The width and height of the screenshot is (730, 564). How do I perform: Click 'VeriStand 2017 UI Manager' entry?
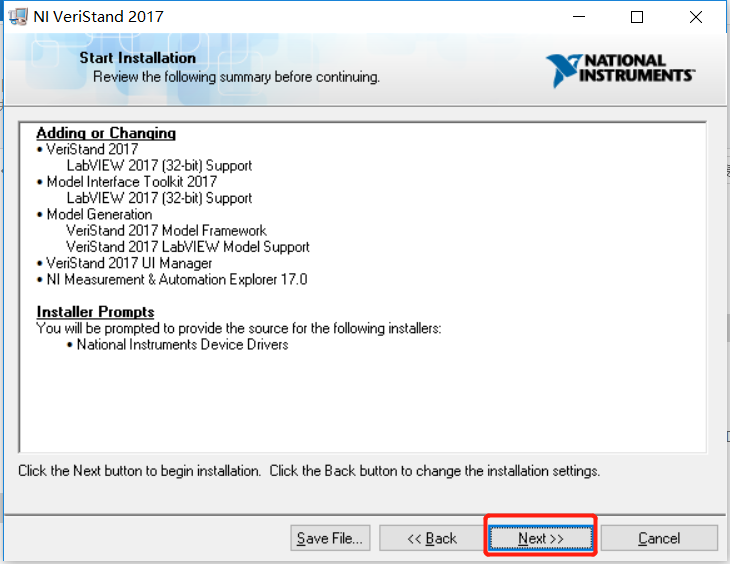coord(129,263)
